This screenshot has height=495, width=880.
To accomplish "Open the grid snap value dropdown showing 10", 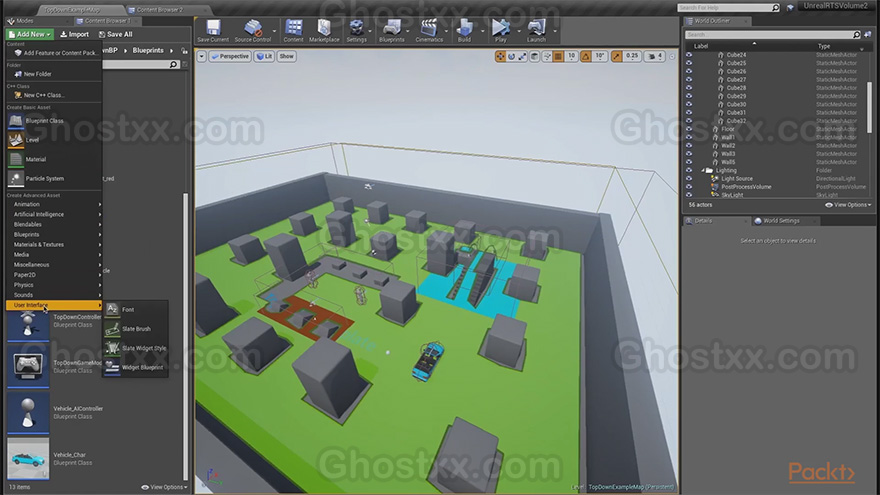I will coord(571,56).
